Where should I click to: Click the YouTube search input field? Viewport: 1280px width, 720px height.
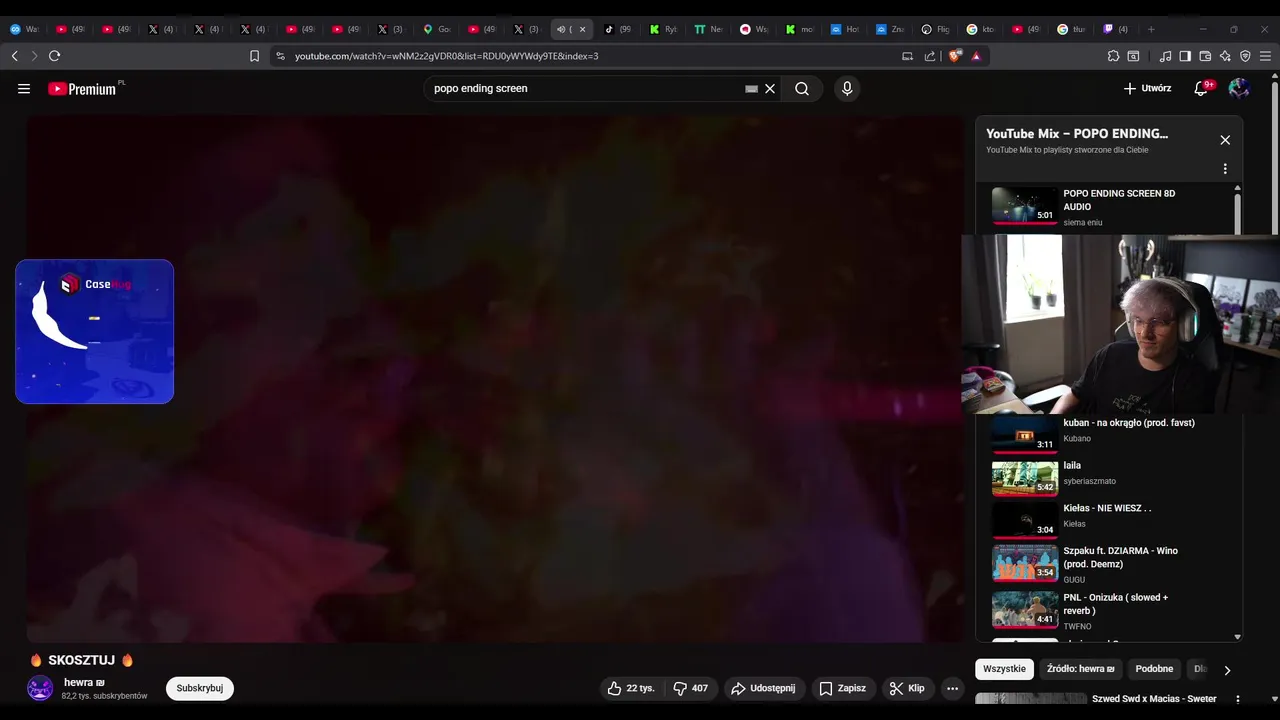click(x=585, y=88)
